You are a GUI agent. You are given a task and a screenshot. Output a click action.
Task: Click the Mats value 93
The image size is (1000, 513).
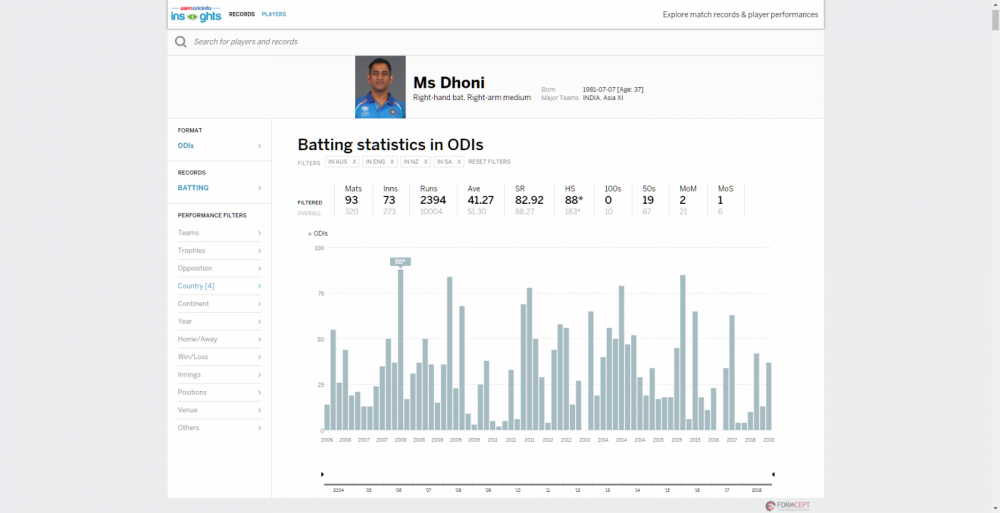coord(351,200)
